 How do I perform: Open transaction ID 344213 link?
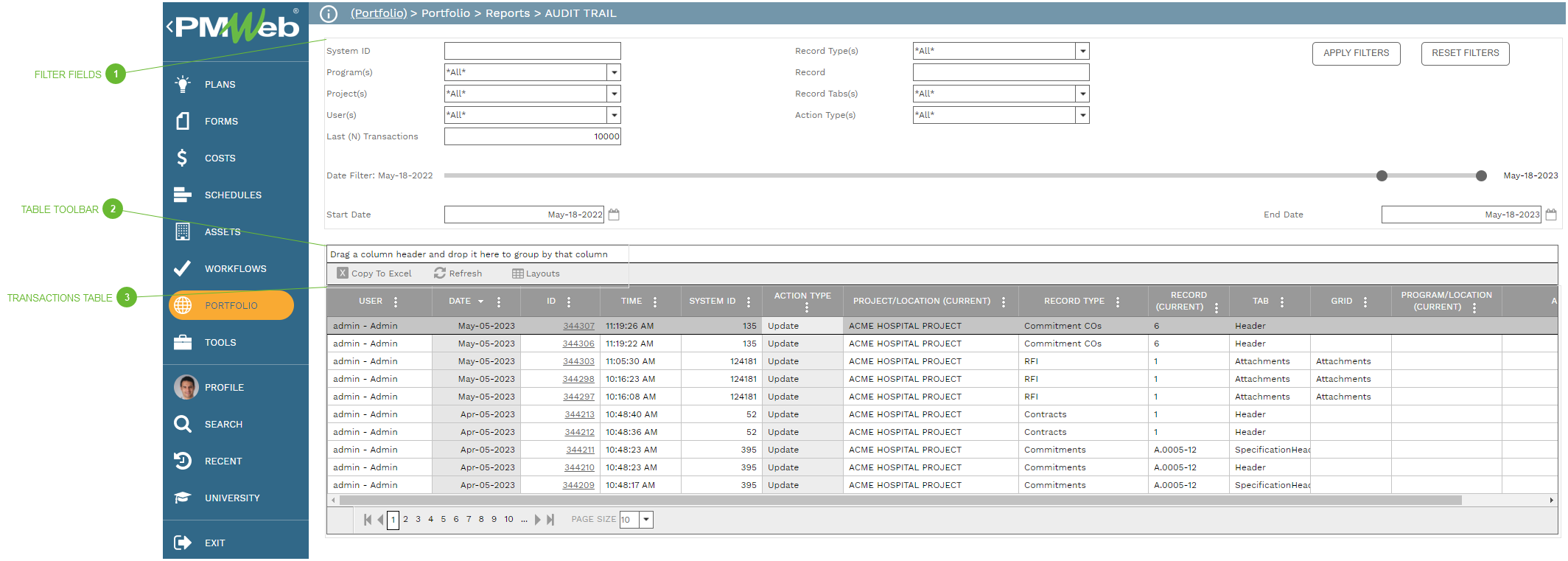pos(579,414)
